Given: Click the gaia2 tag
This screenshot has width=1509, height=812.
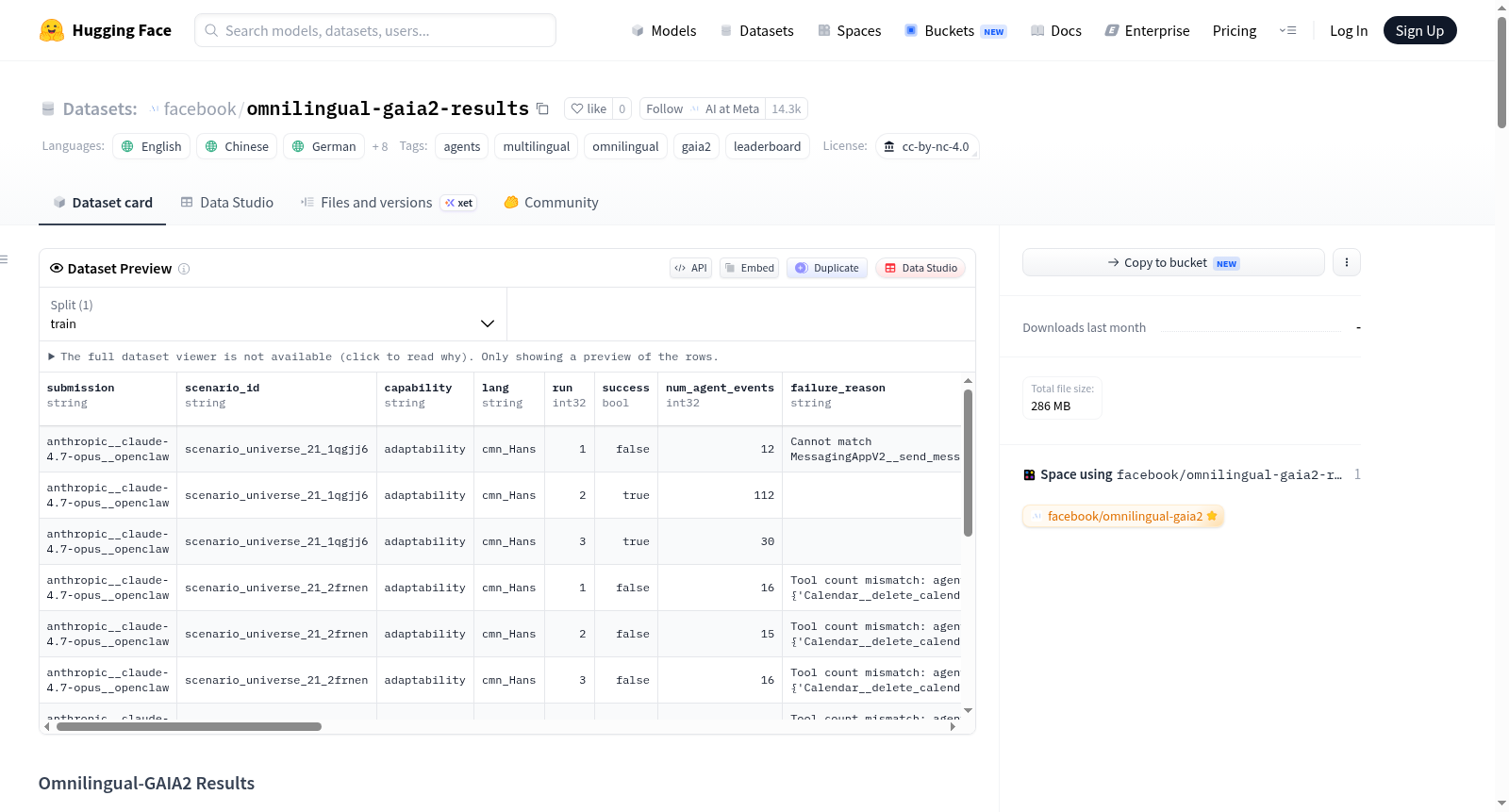Looking at the screenshot, I should click(x=696, y=146).
